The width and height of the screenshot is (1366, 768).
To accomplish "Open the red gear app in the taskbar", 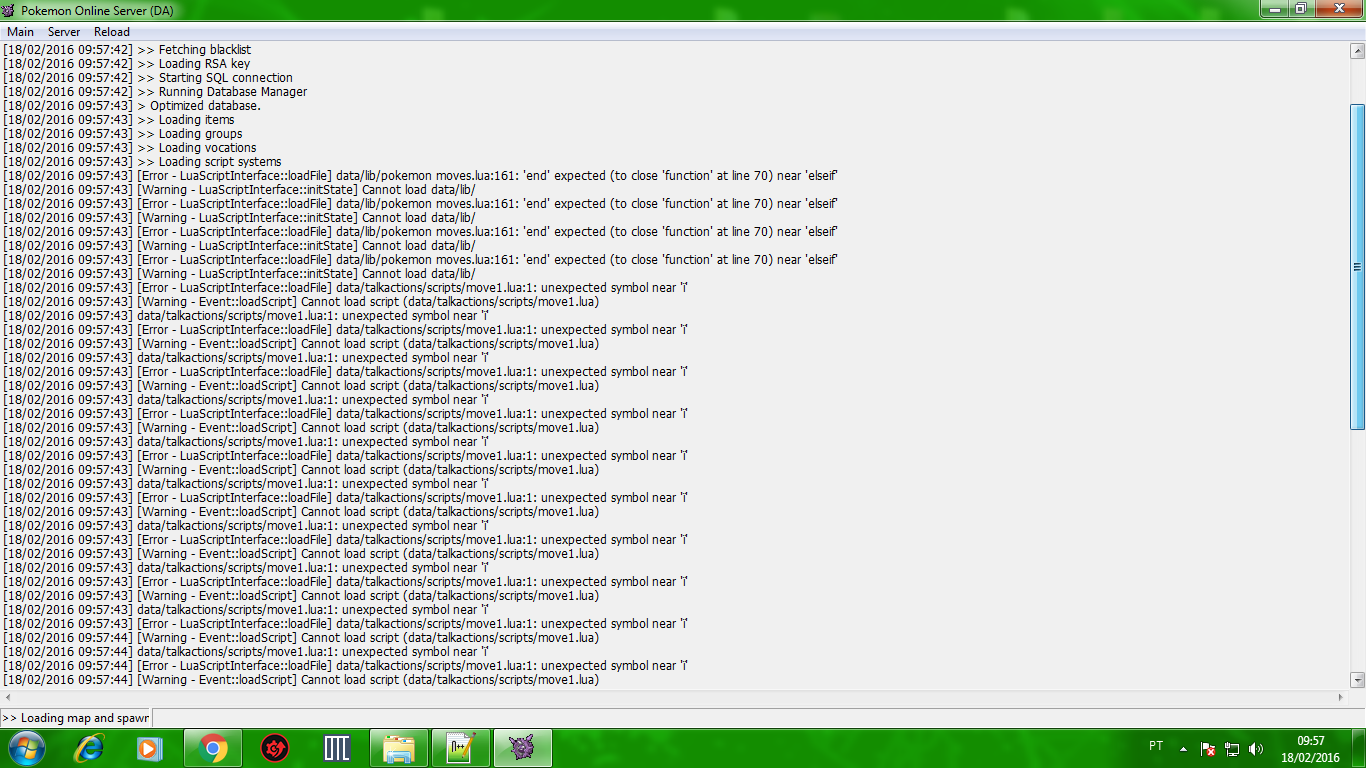I will click(x=275, y=748).
